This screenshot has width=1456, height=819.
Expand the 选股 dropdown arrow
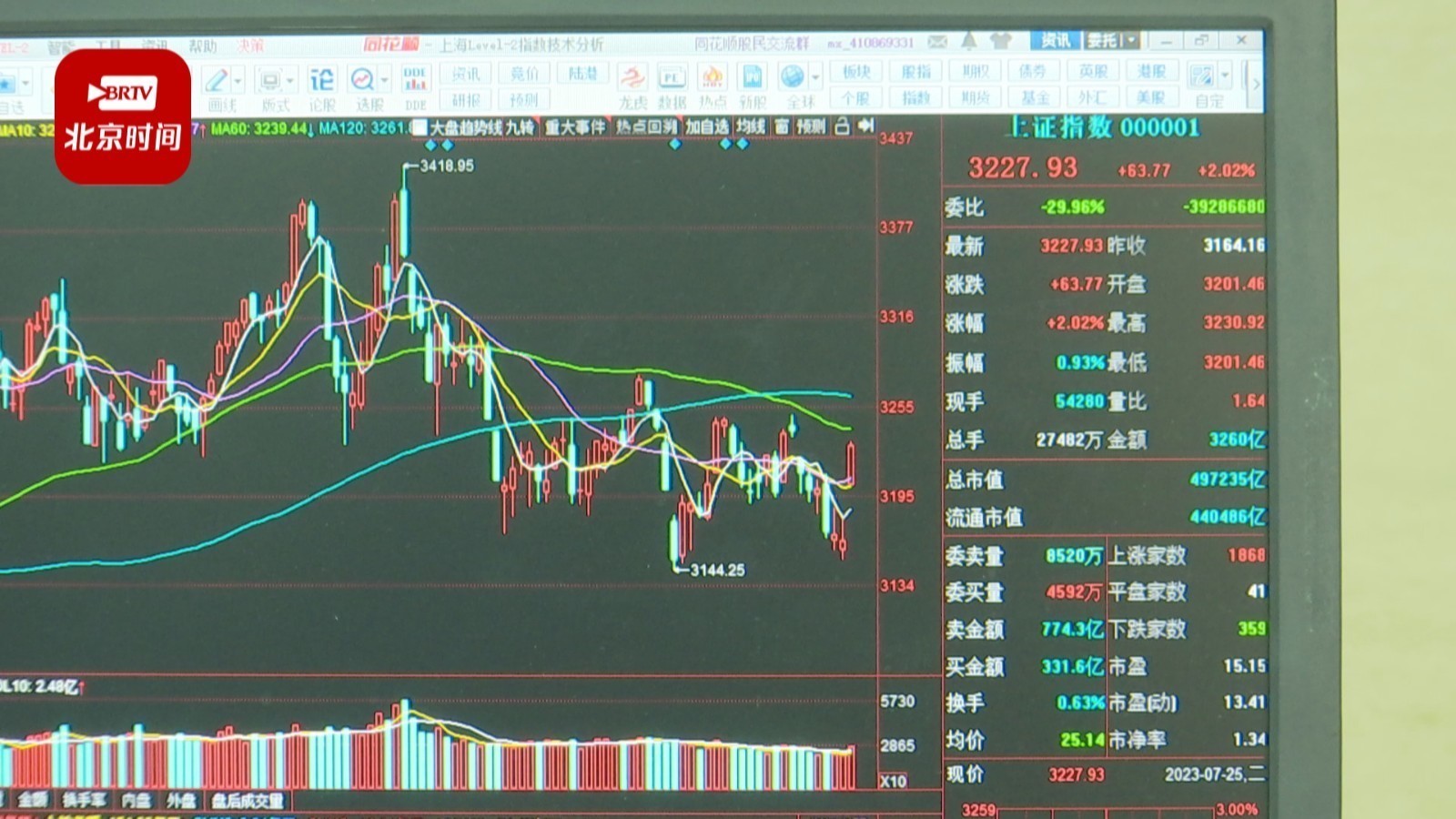[384, 81]
